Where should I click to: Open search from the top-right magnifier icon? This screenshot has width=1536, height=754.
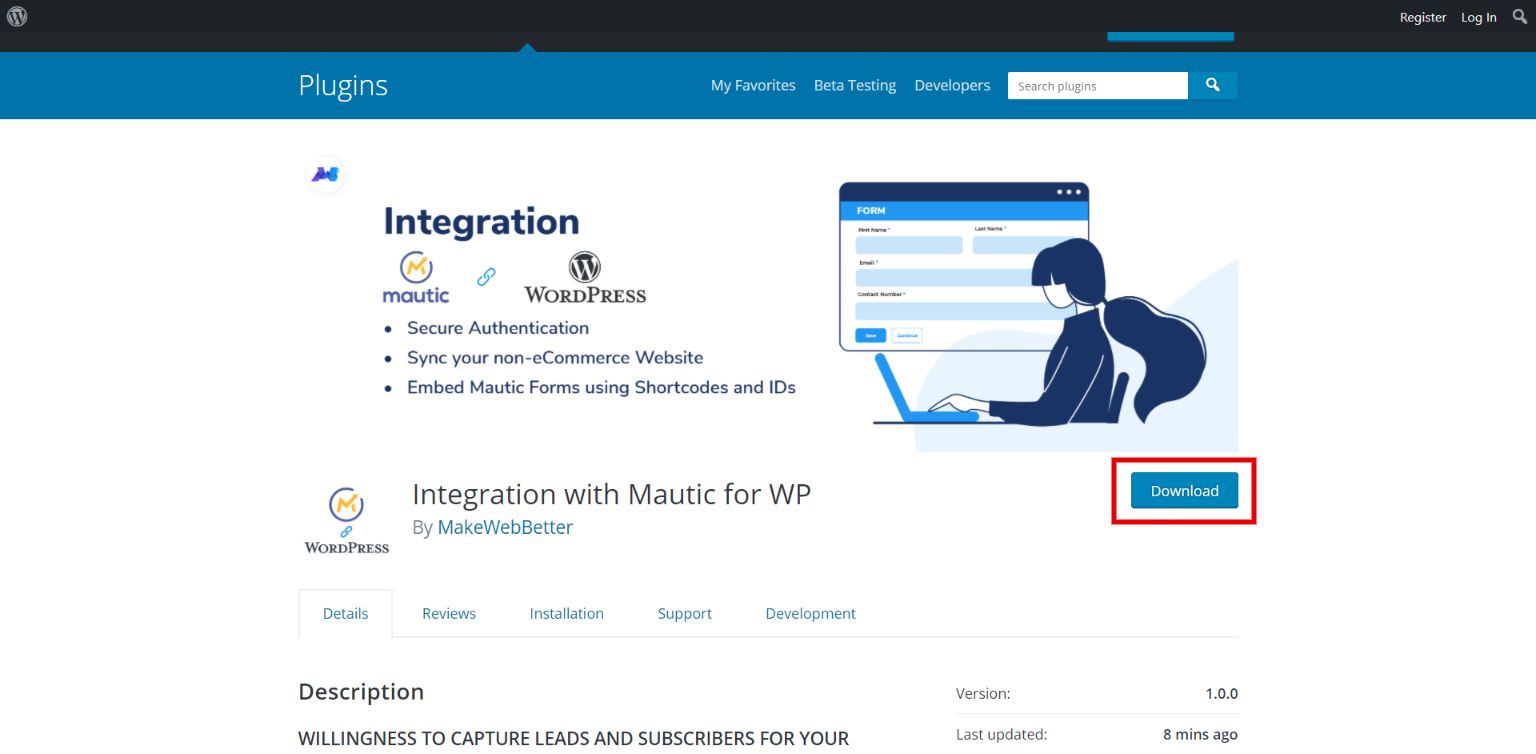[1519, 17]
